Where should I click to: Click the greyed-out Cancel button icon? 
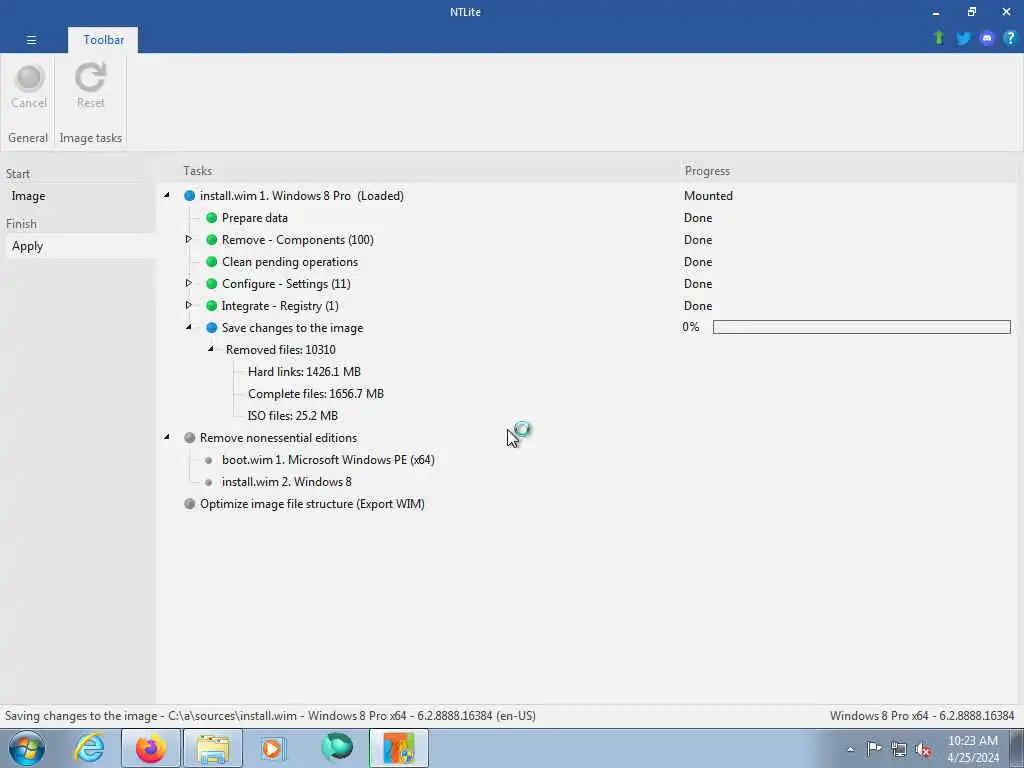[x=29, y=78]
